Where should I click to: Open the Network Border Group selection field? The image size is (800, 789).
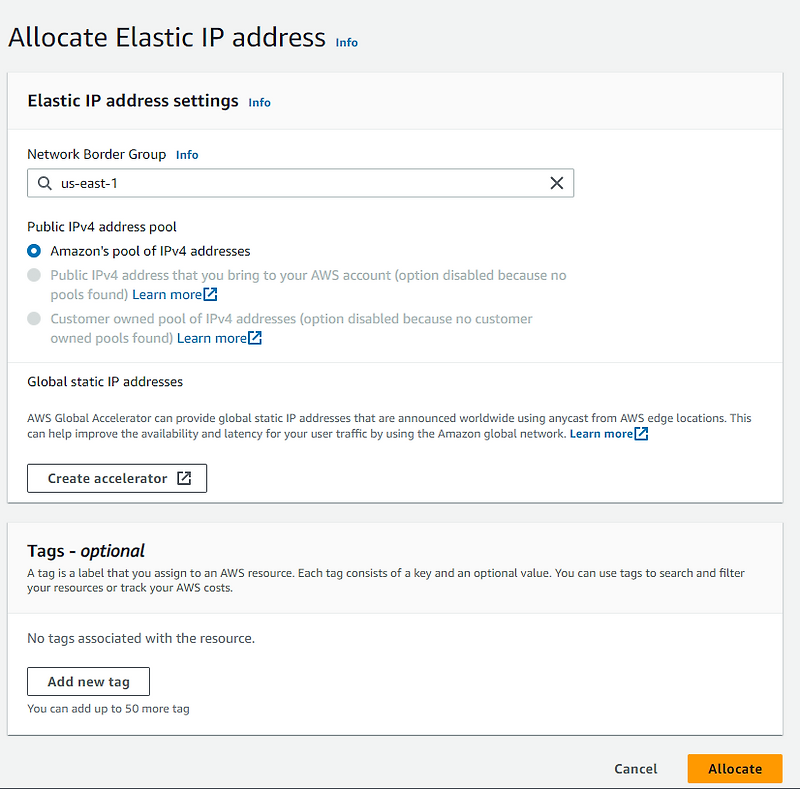300,183
